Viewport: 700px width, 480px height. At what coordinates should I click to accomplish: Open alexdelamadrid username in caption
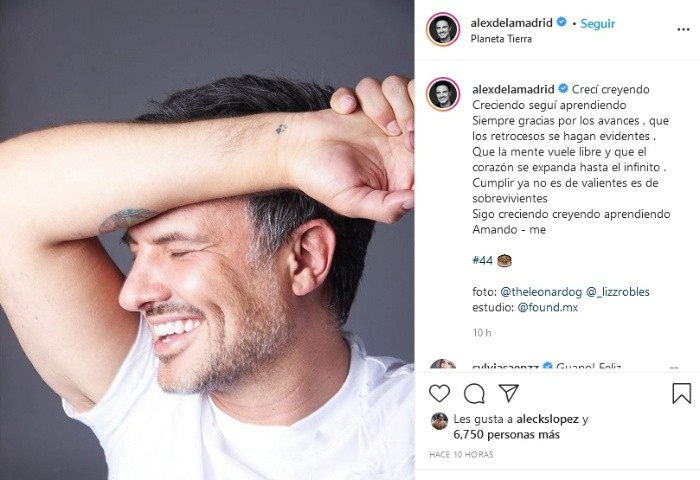pyautogui.click(x=513, y=89)
